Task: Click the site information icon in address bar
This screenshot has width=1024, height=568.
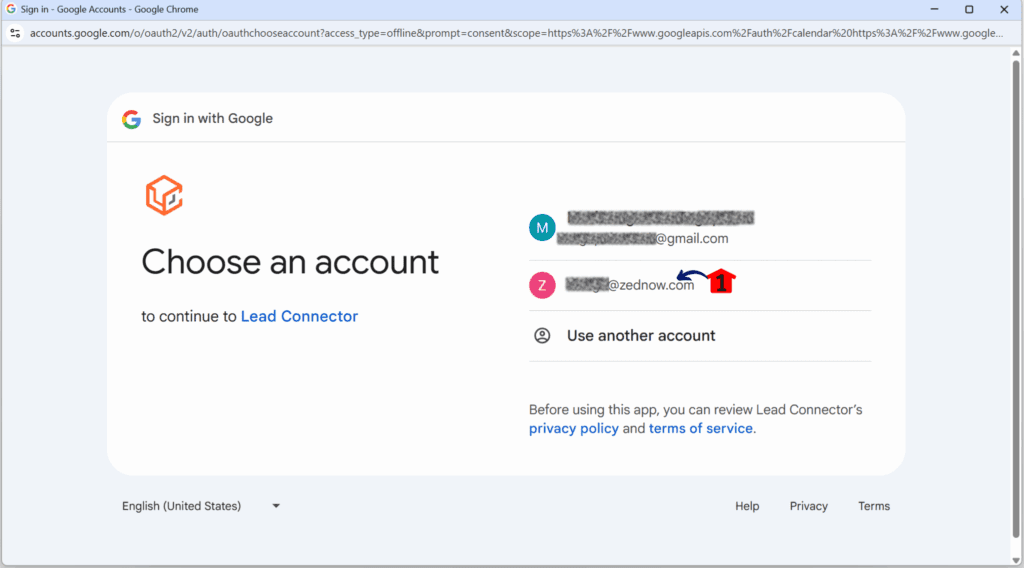Action: coord(15,33)
